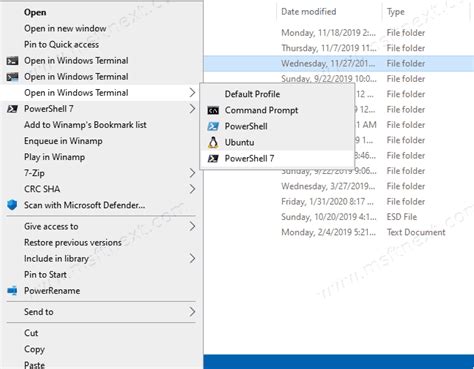Expand the 7-Zip submenu arrow
This screenshot has width=474, height=369.
click(x=192, y=173)
